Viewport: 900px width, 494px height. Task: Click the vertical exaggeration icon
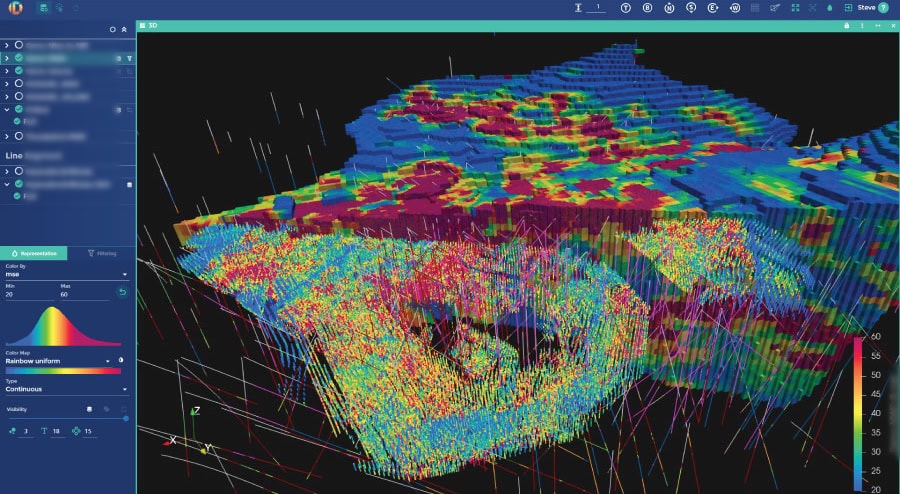[x=578, y=8]
